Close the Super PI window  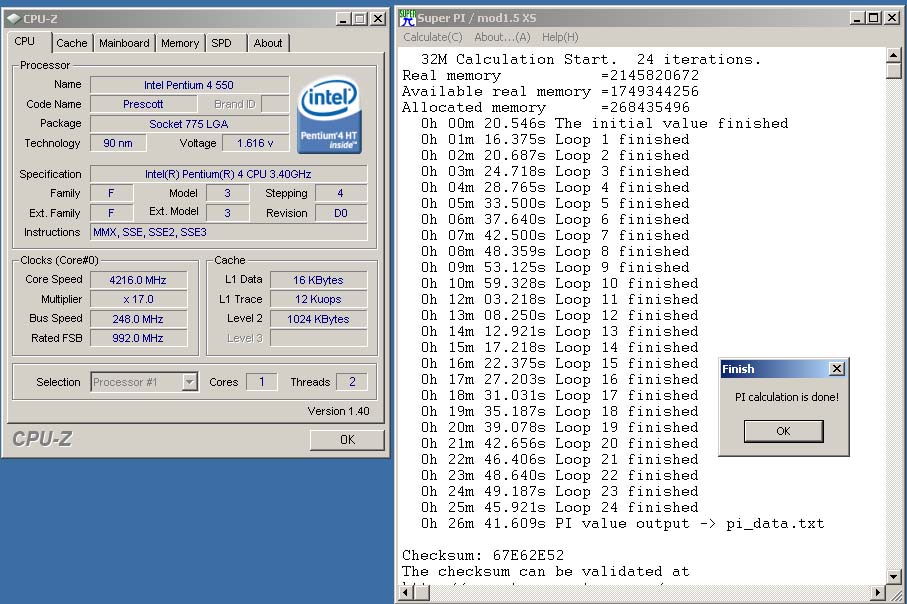[x=892, y=18]
